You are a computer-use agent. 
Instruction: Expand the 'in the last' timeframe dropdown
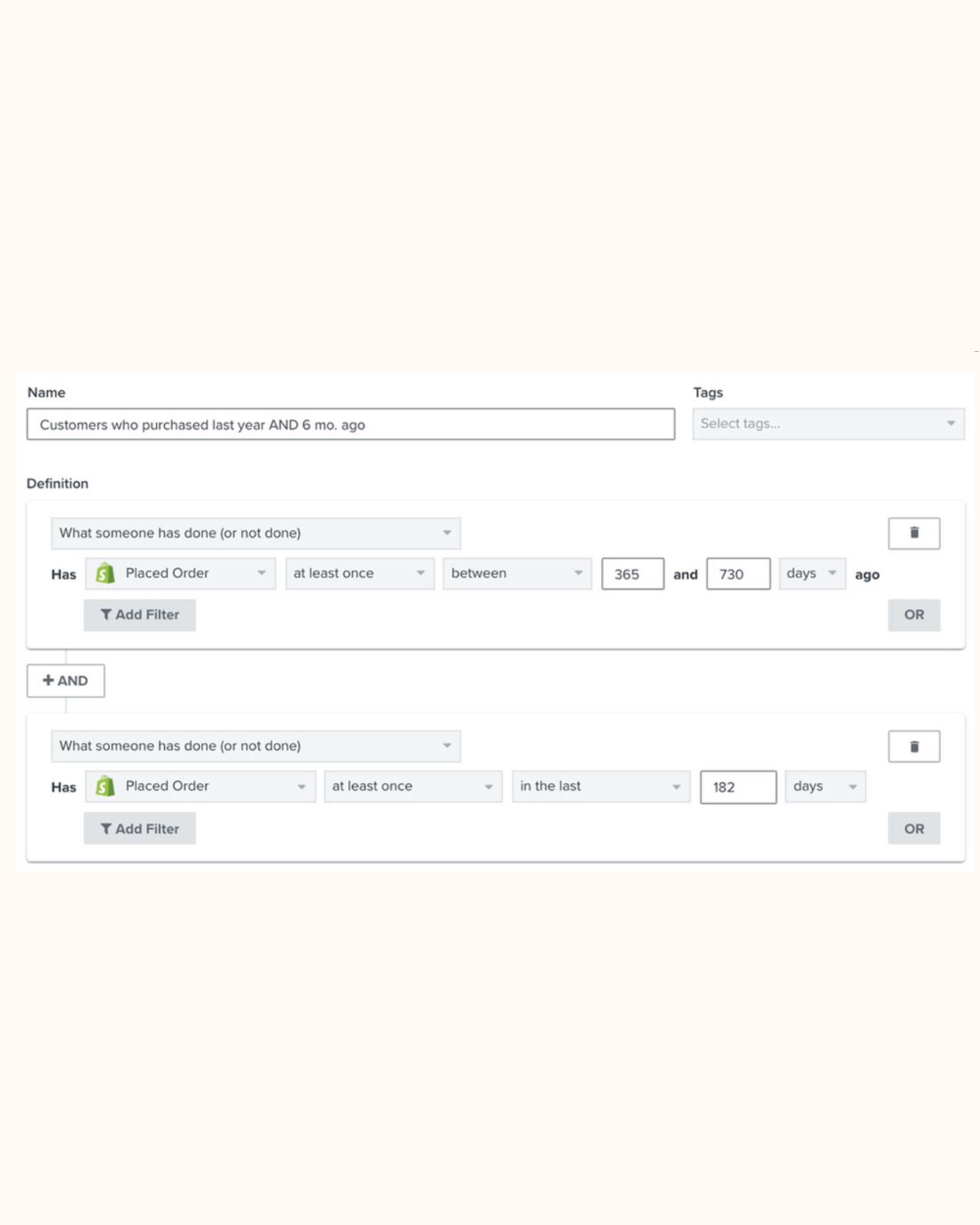pyautogui.click(x=601, y=786)
